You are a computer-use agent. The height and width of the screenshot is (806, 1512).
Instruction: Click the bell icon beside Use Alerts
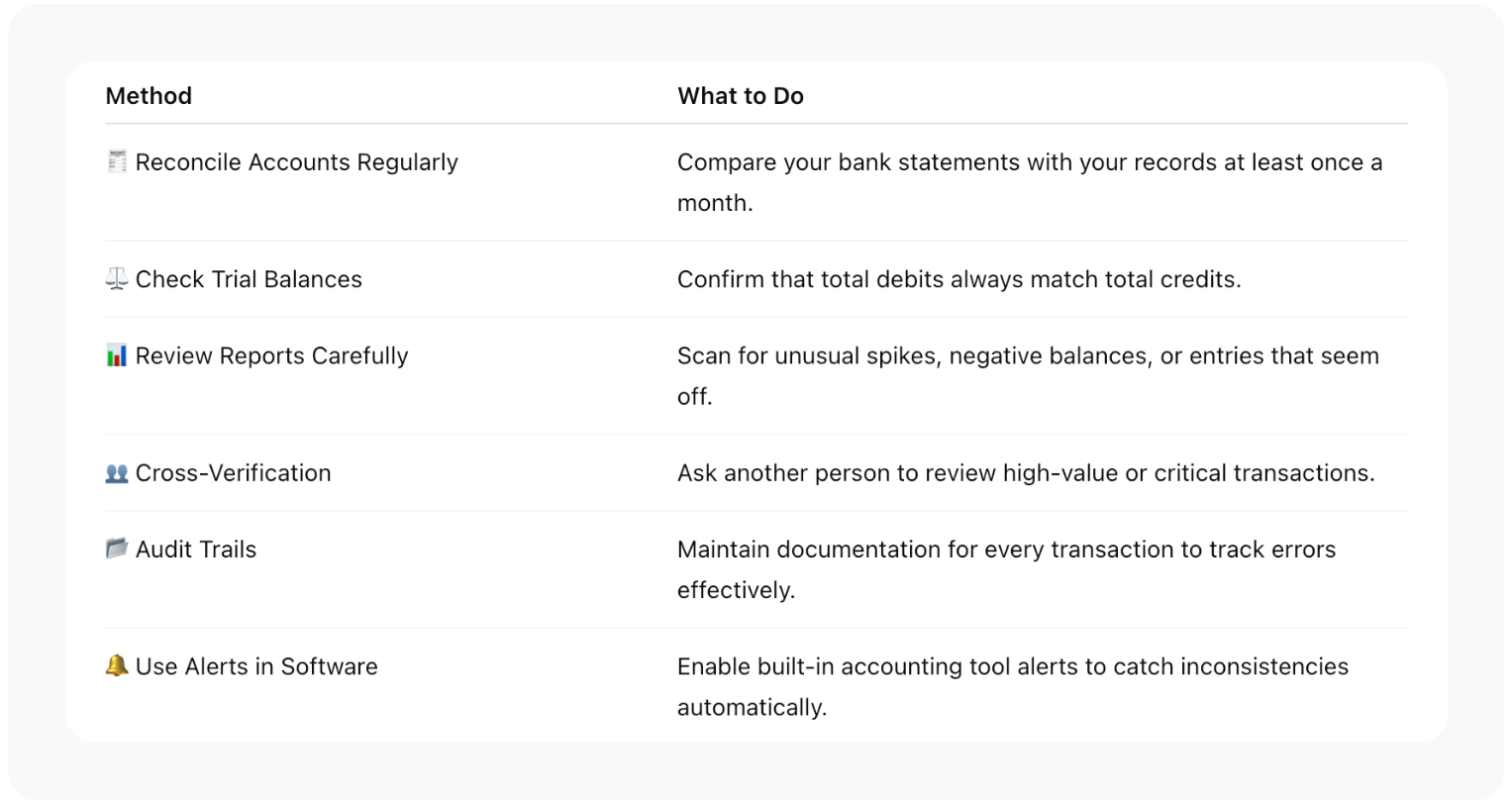point(117,666)
